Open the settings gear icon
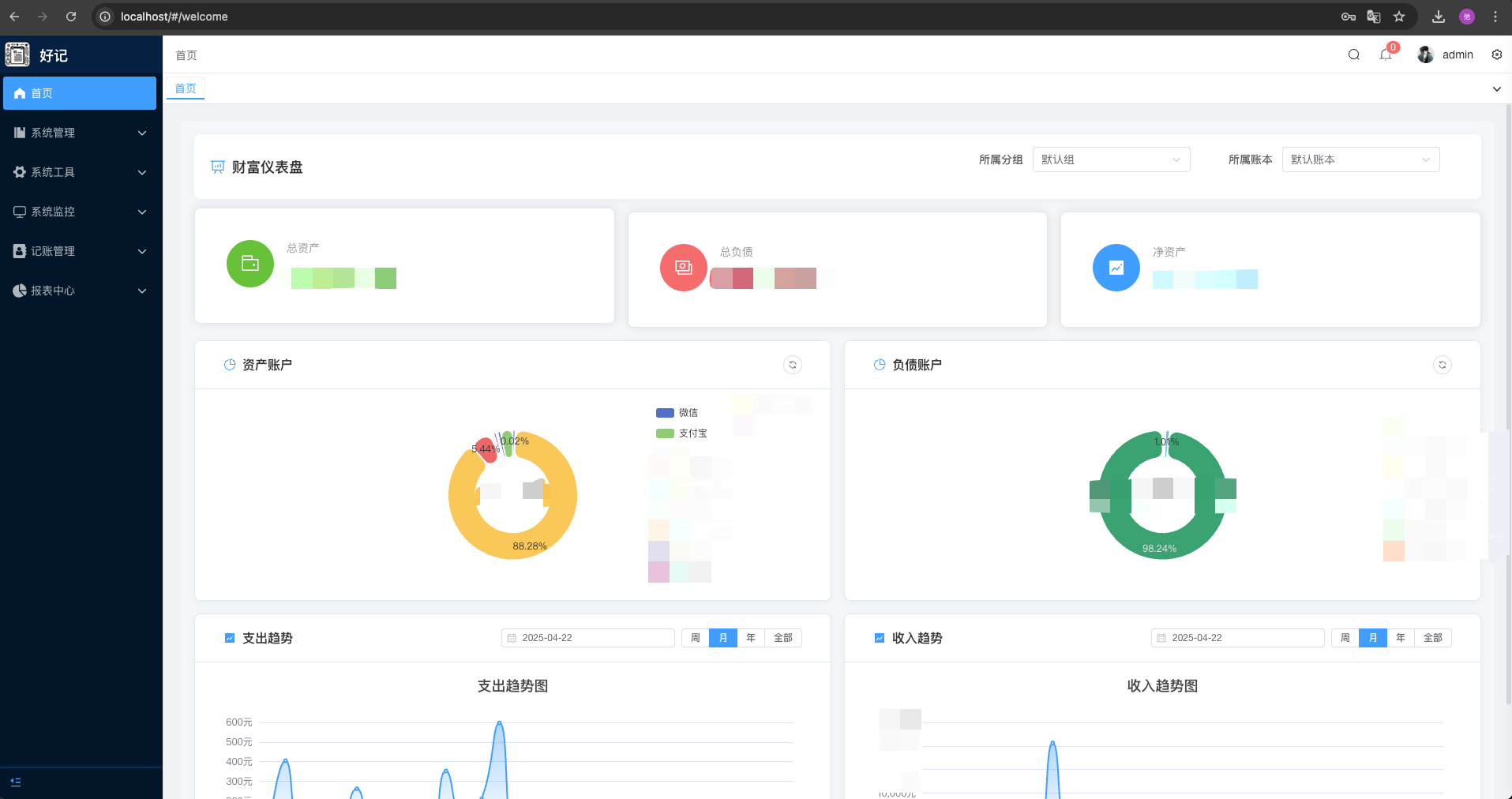This screenshot has height=799, width=1512. point(1496,54)
